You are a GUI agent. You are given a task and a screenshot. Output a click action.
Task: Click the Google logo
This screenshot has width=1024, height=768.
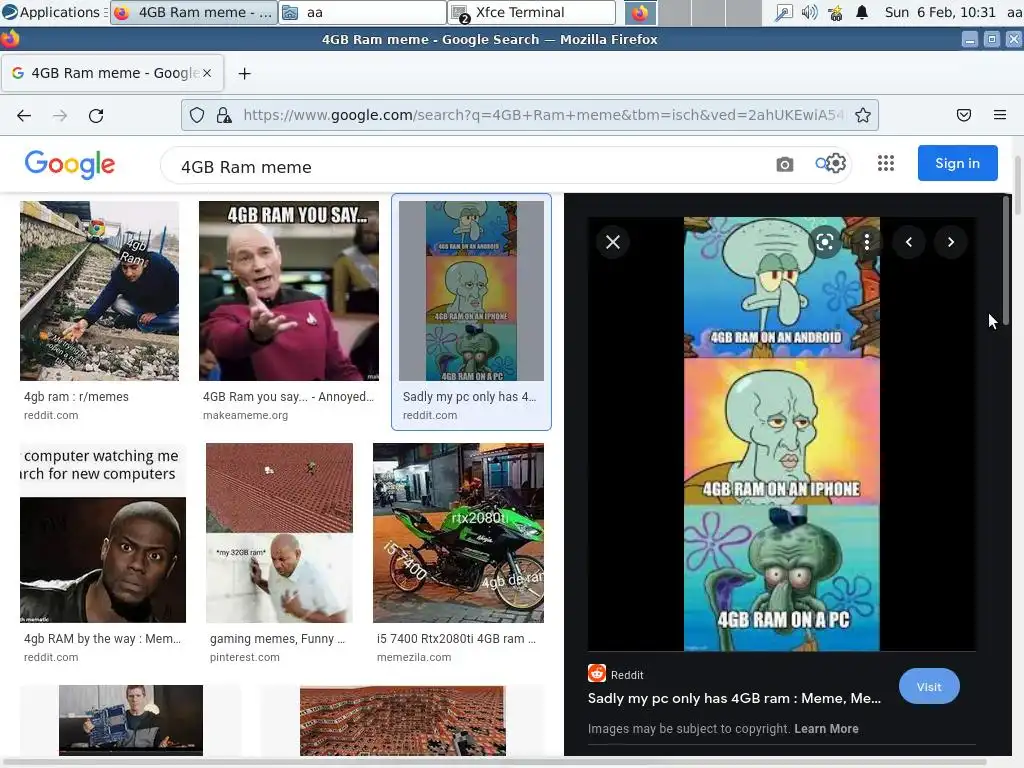70,164
